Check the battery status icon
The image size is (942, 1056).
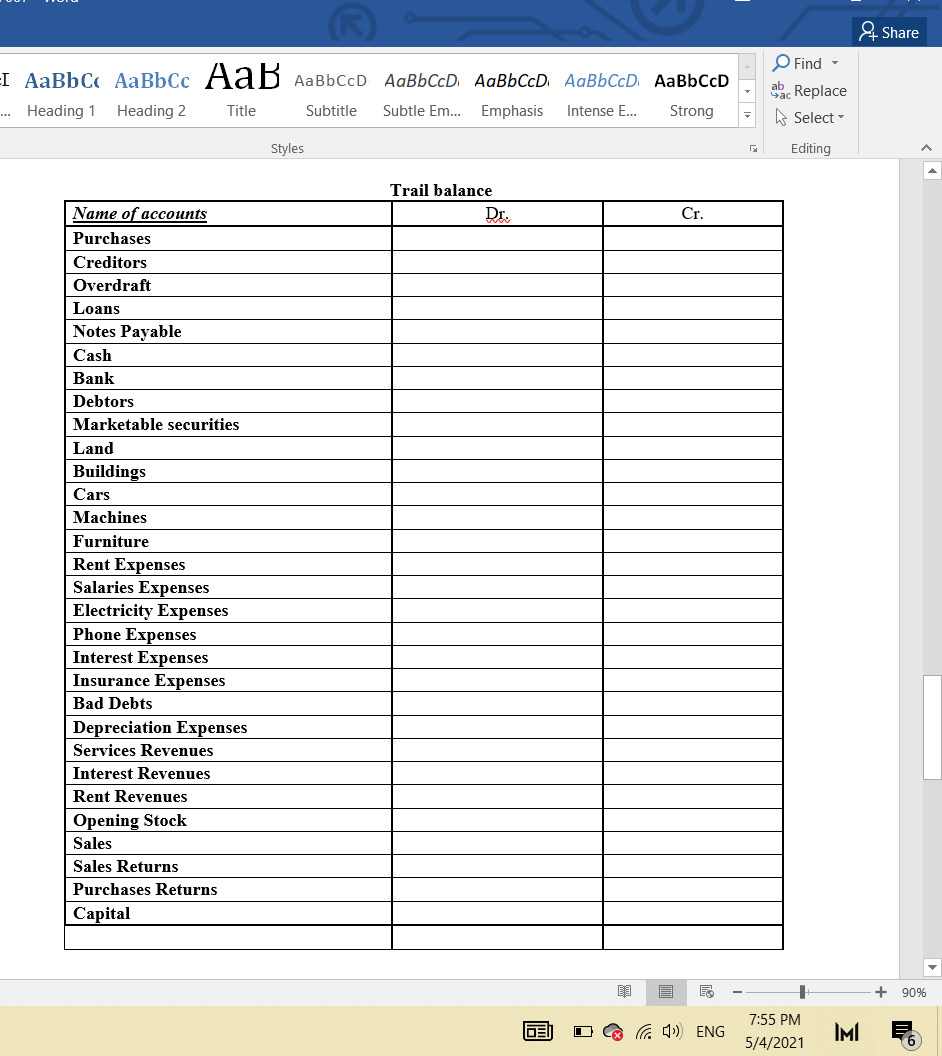[x=583, y=1031]
